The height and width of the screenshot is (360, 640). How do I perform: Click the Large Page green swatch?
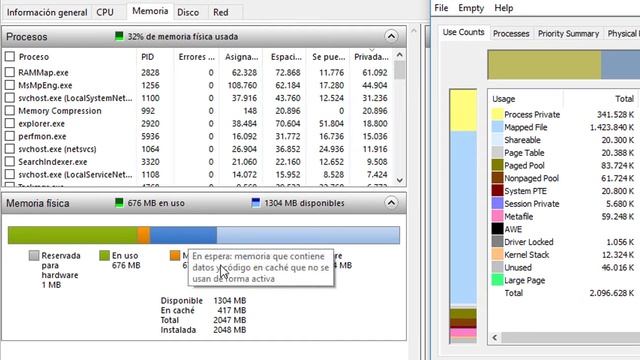[497, 280]
